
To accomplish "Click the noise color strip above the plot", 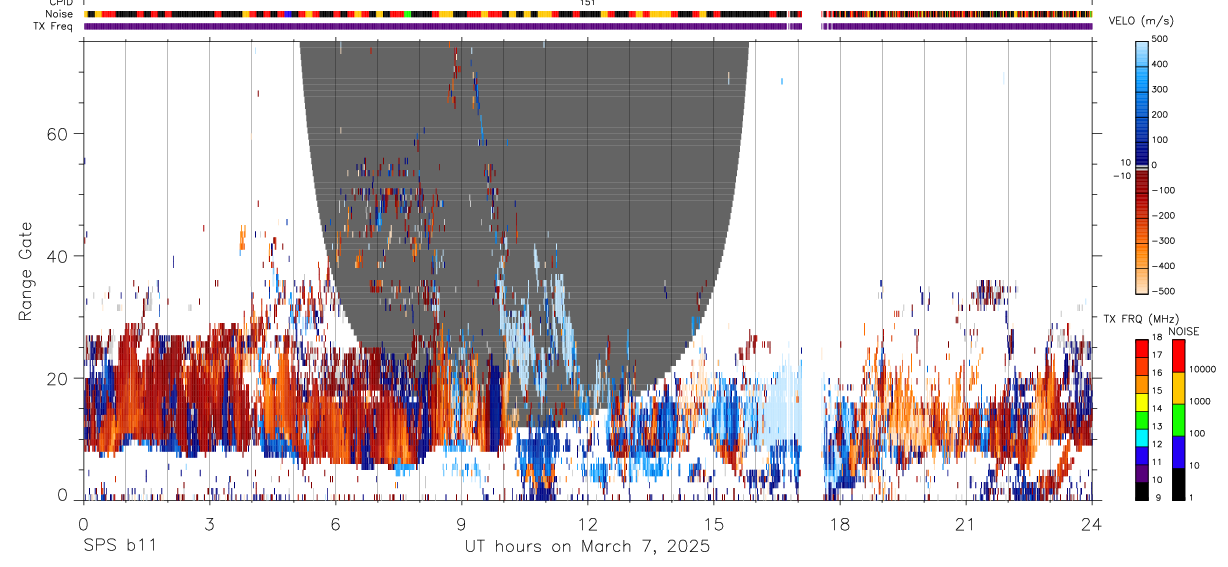I will 588,14.
